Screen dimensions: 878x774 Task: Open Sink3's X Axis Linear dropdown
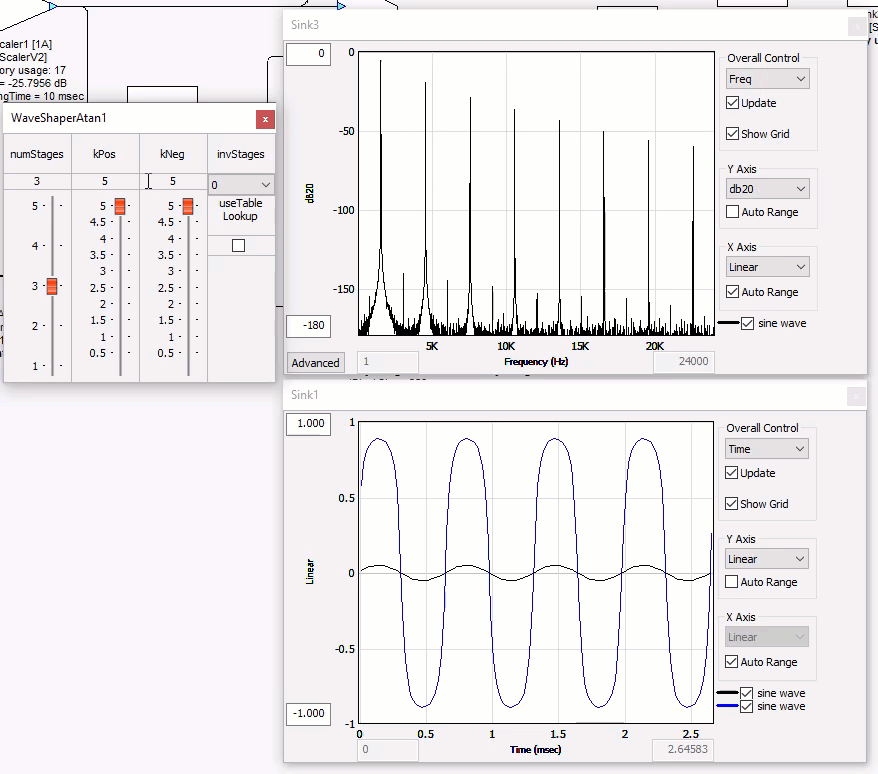[767, 267]
